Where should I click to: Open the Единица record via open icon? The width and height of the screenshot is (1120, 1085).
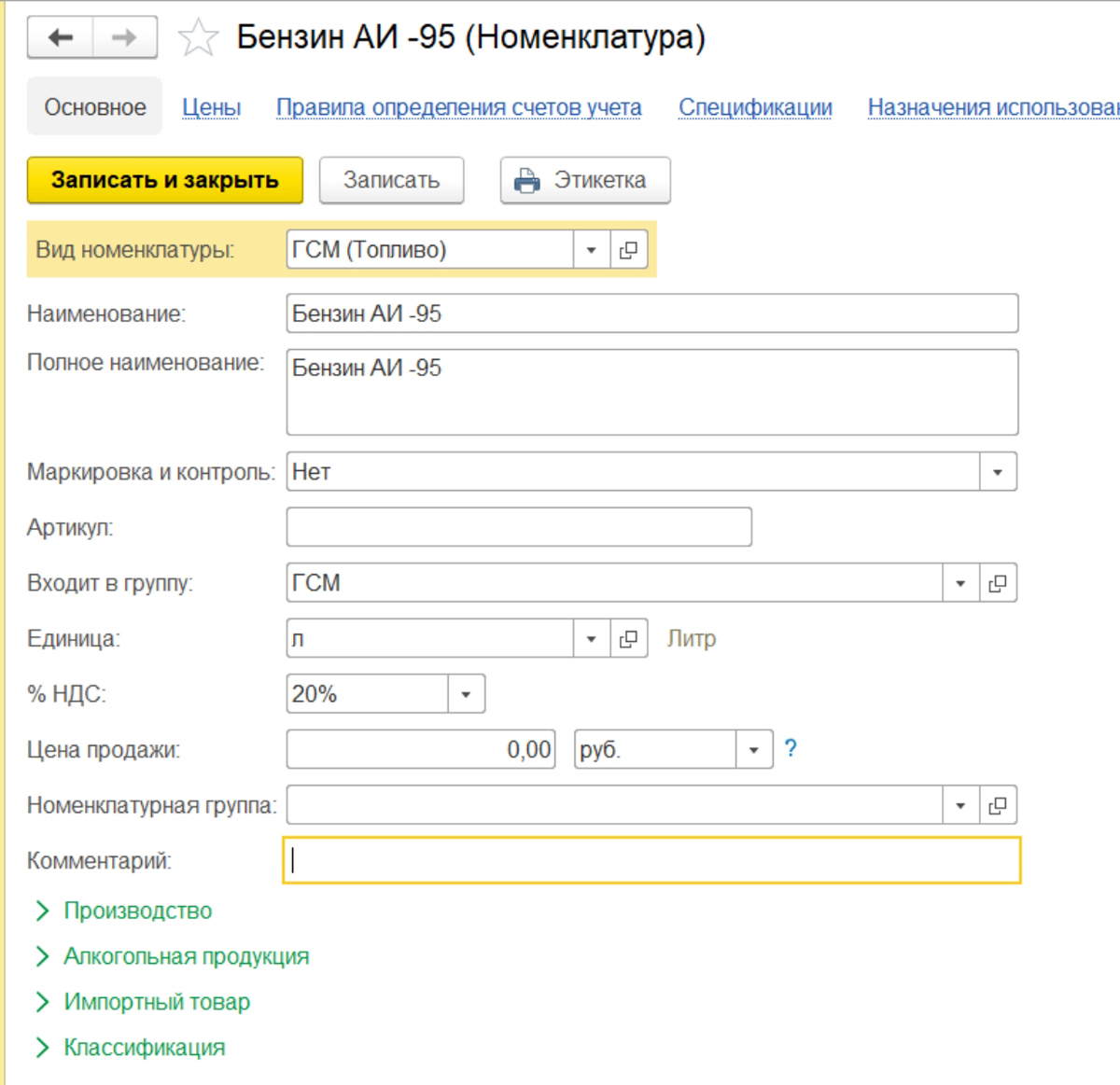(x=629, y=639)
